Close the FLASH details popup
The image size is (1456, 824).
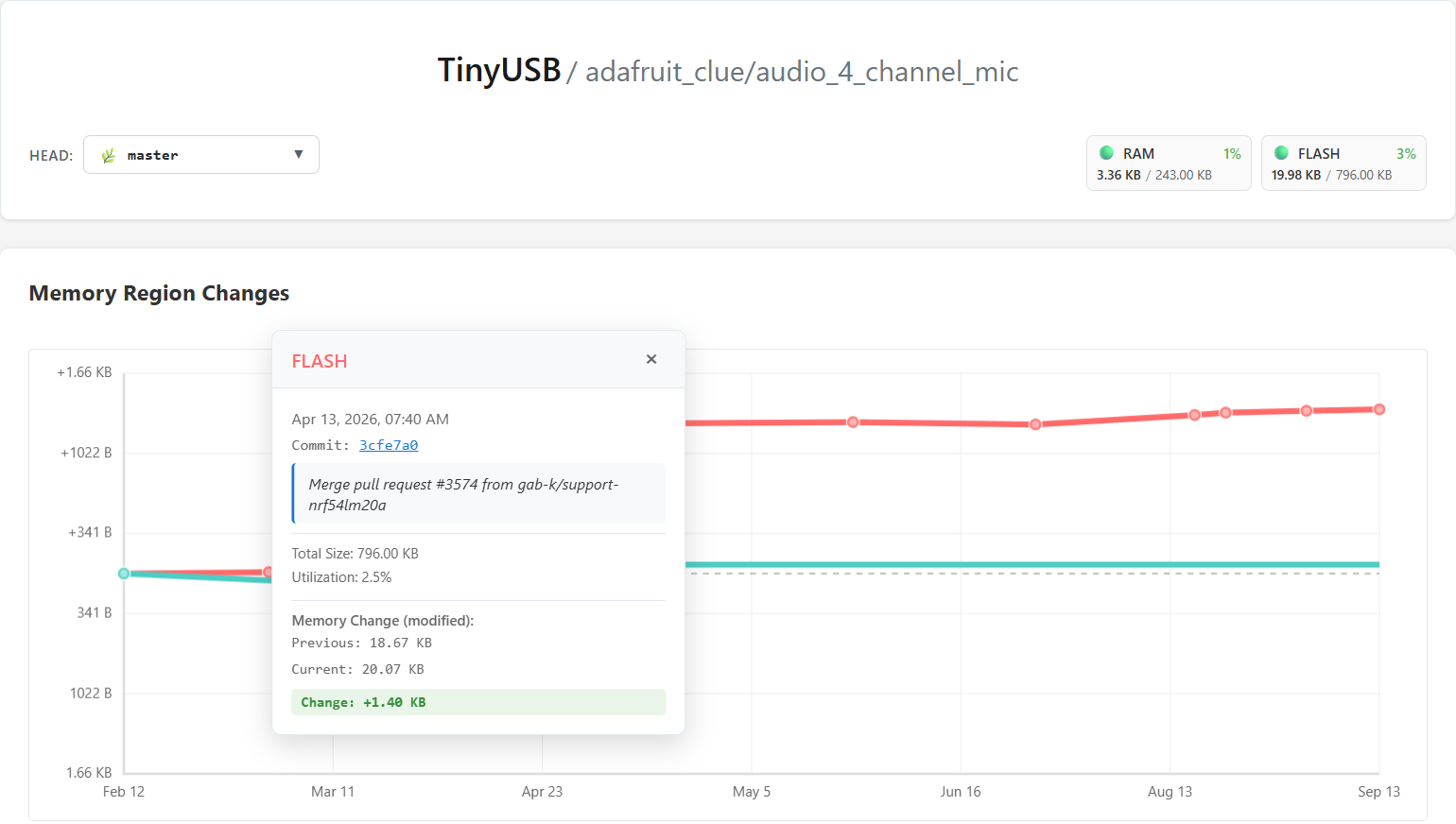[651, 359]
